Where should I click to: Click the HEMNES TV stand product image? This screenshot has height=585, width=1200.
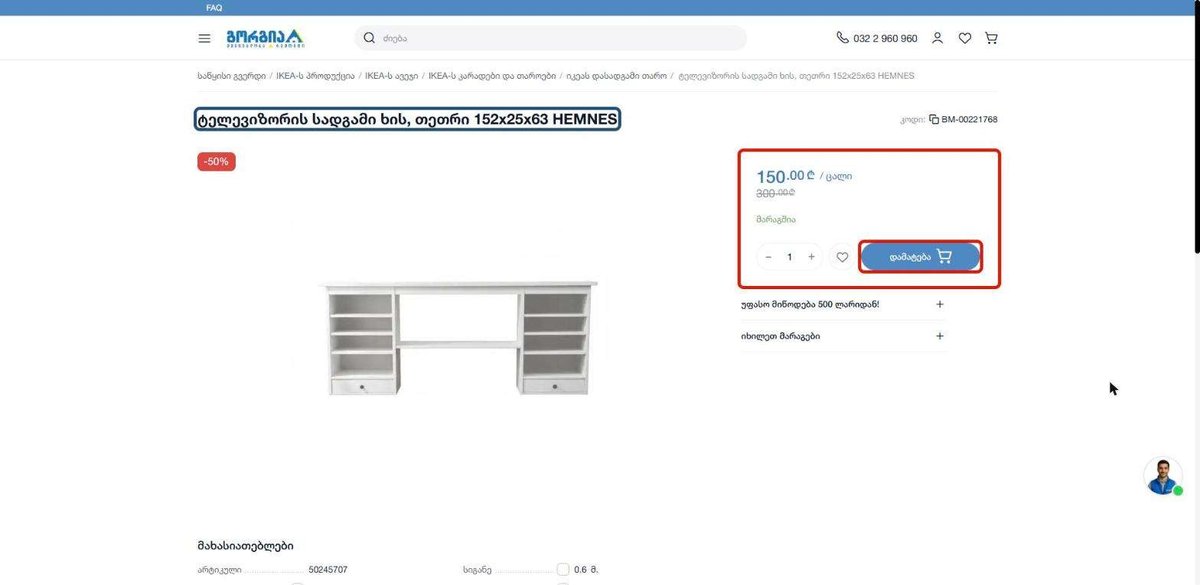460,338
